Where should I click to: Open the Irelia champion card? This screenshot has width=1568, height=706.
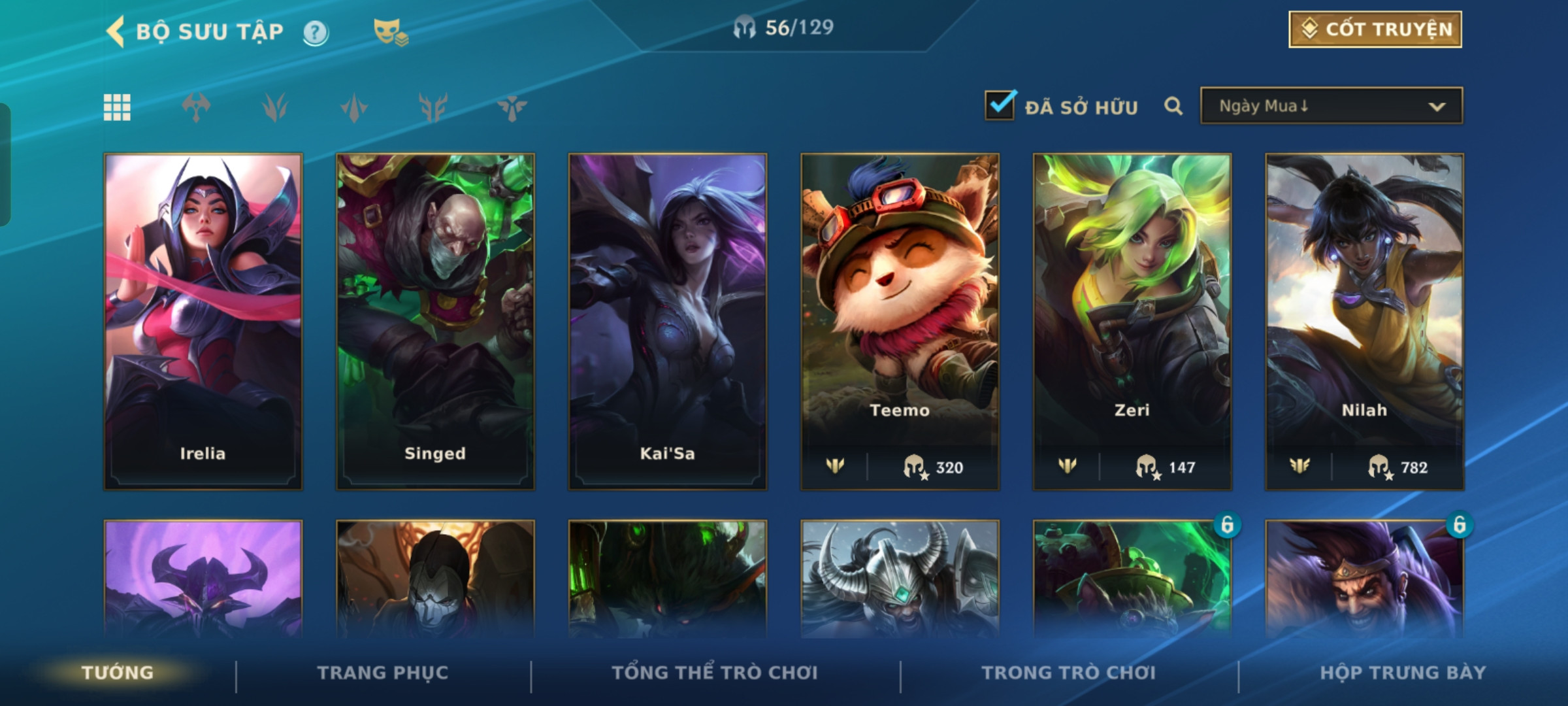[203, 322]
